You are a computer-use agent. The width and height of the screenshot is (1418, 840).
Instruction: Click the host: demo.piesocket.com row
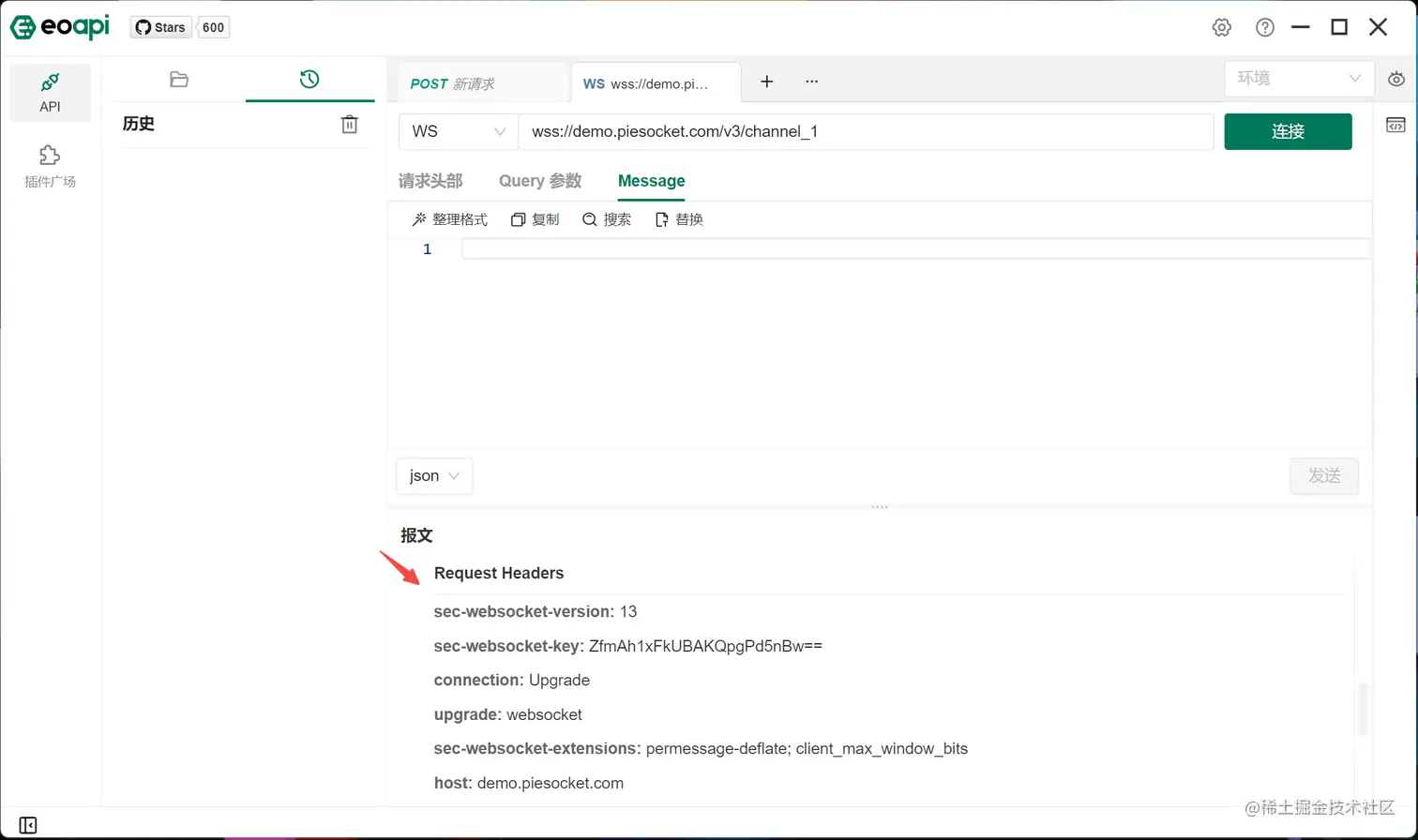[529, 783]
